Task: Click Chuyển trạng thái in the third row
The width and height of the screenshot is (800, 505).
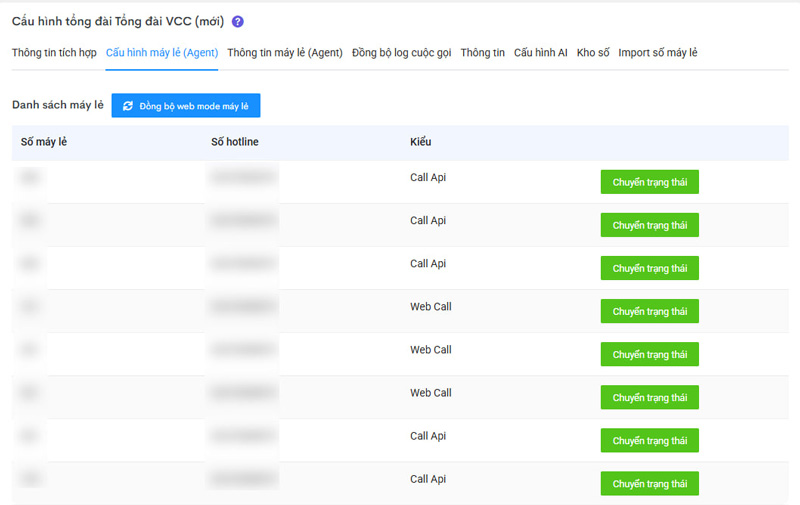Action: click(x=649, y=268)
